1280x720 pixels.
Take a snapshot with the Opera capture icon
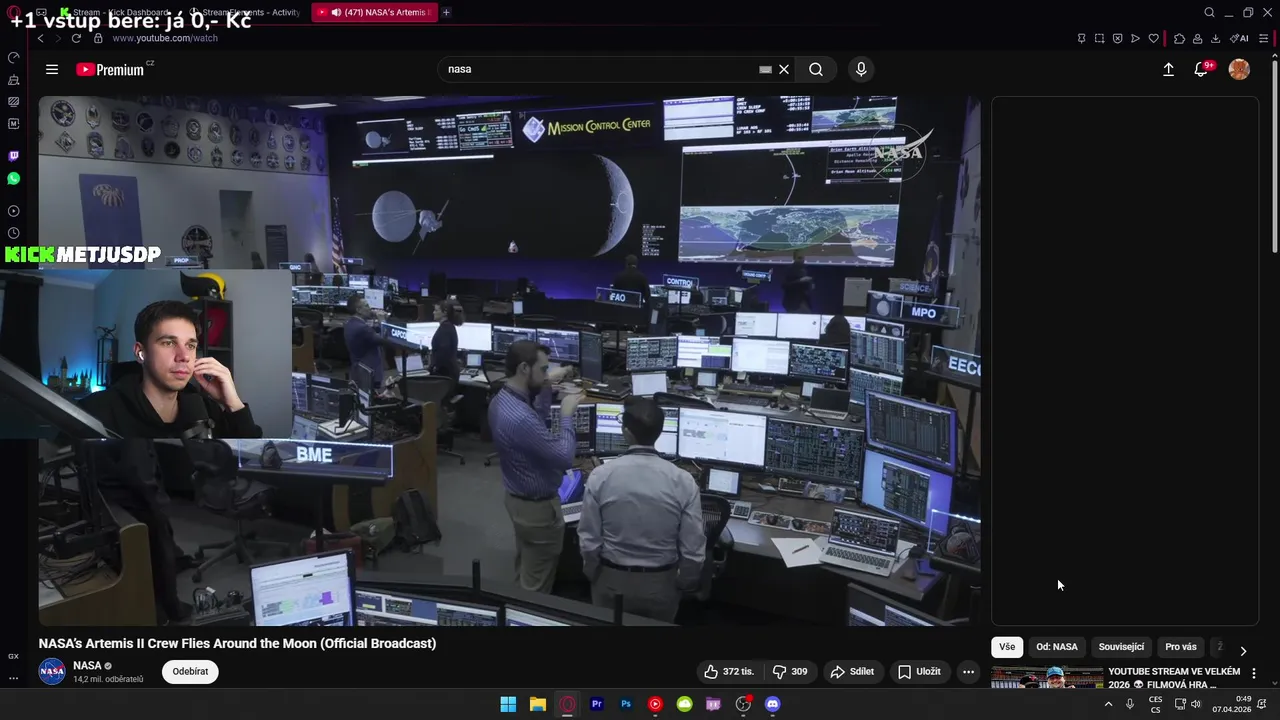pos(1099,38)
